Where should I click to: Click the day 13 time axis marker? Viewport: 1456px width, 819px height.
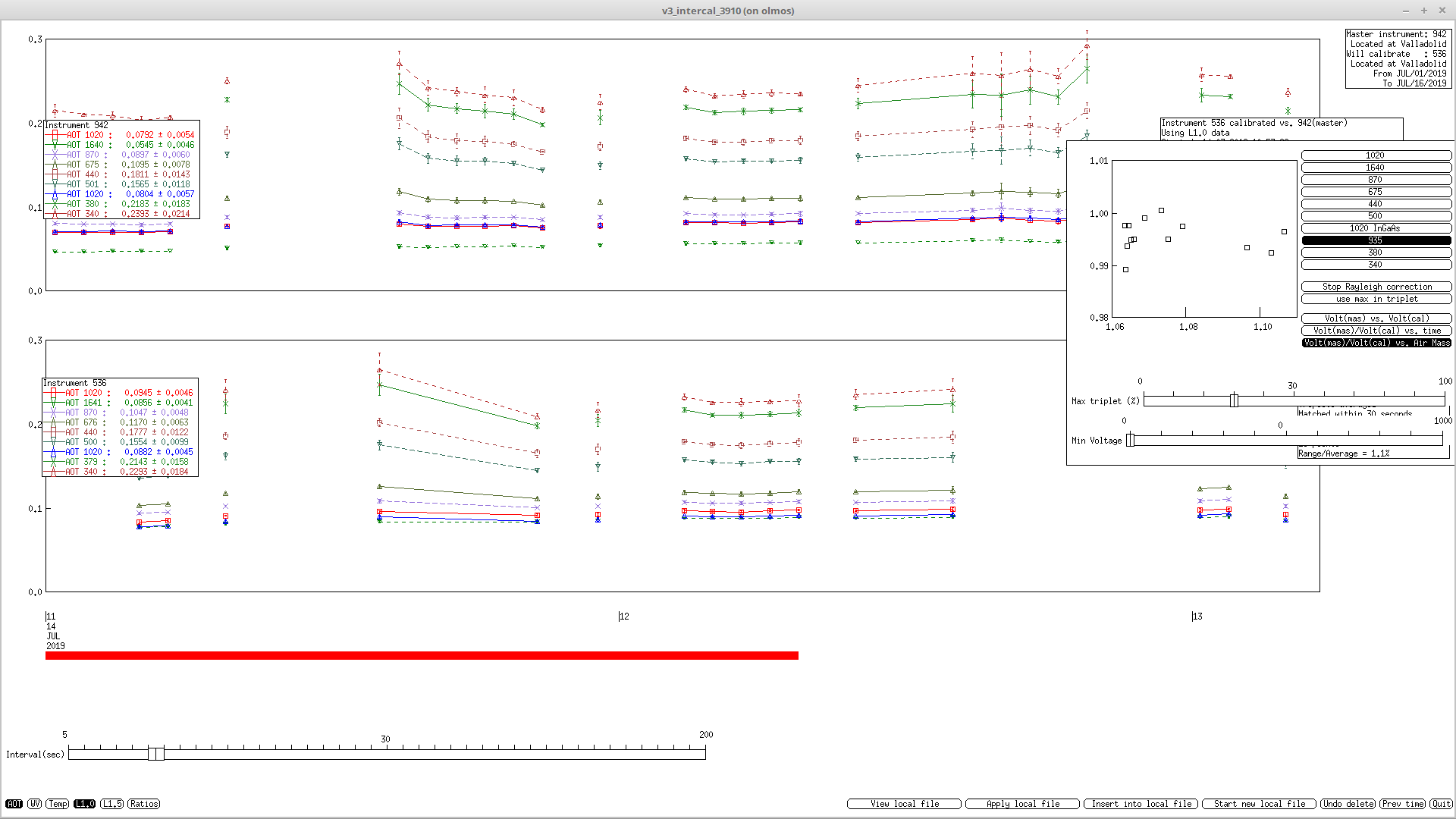(1197, 617)
